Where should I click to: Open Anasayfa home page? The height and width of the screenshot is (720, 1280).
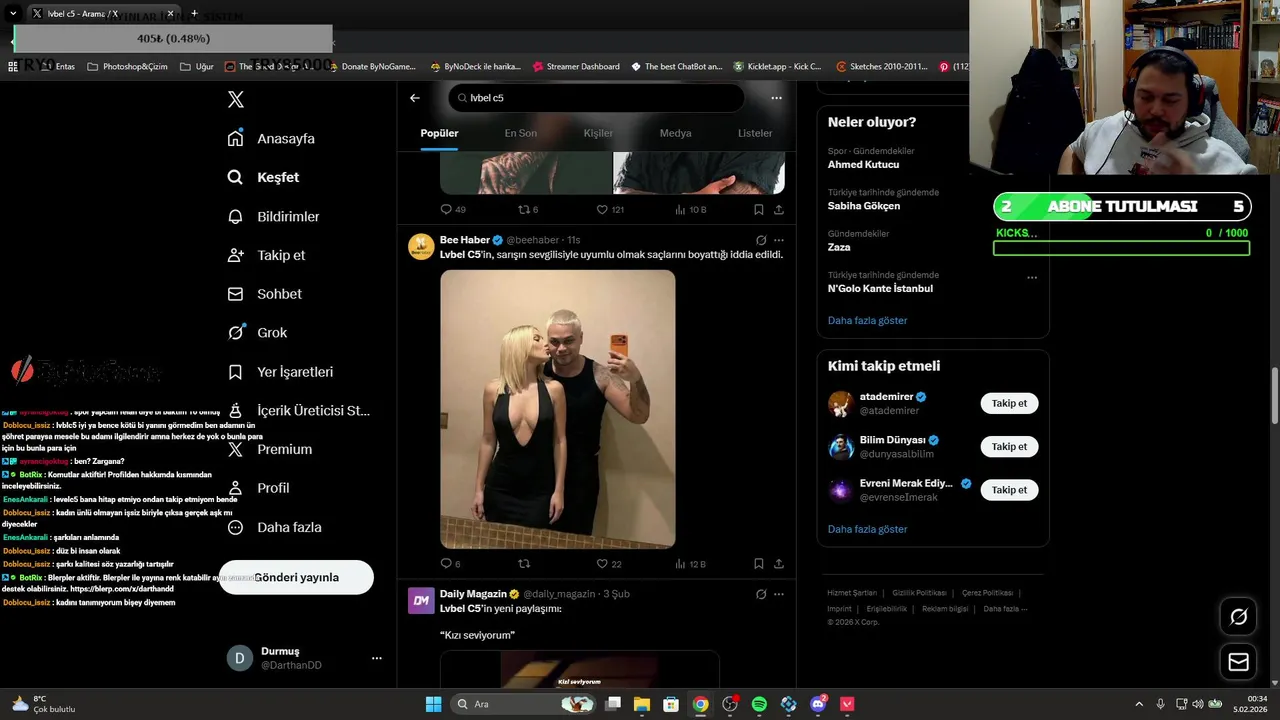(x=271, y=138)
